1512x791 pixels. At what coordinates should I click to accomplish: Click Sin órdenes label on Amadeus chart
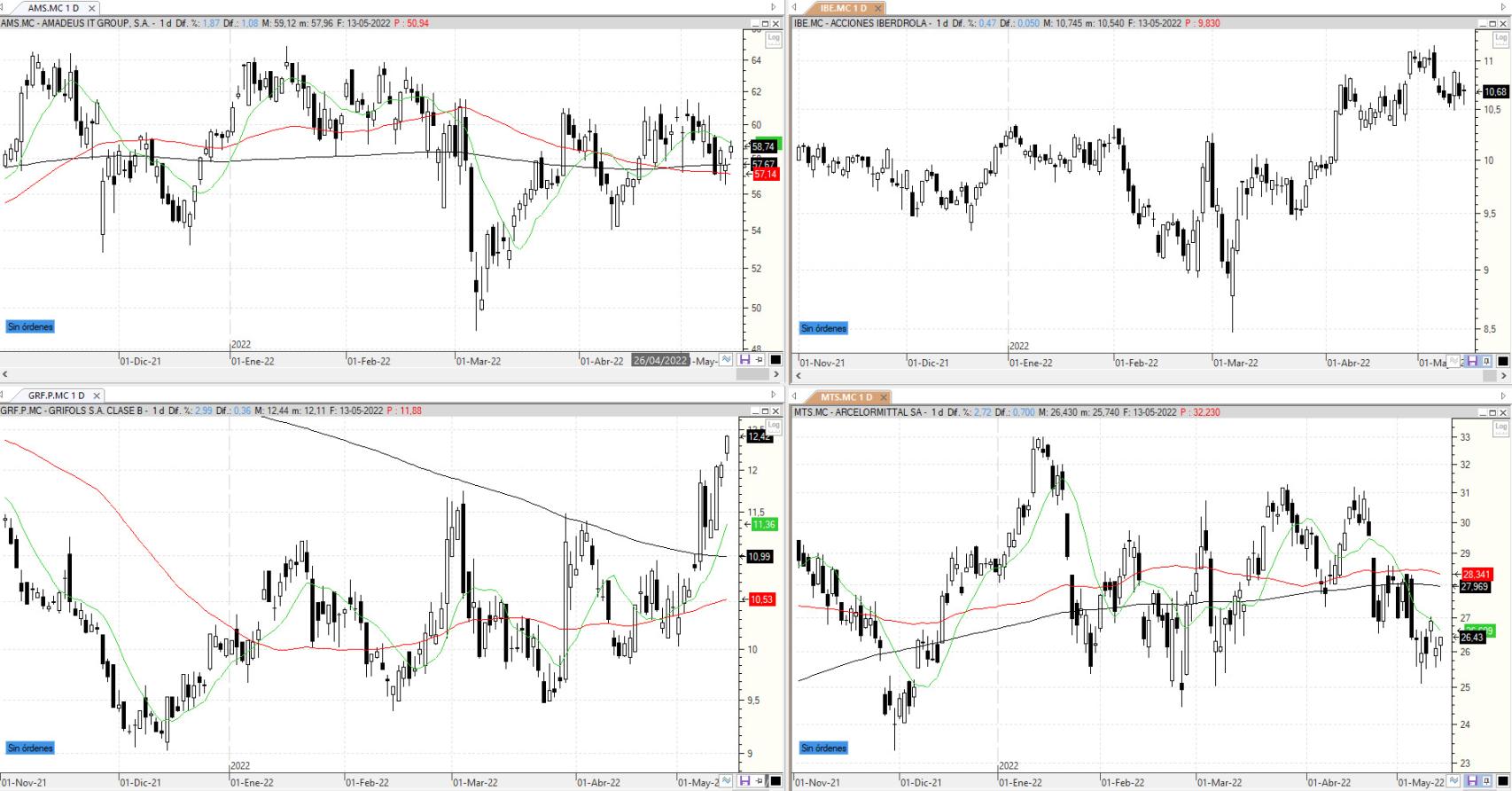[x=30, y=326]
